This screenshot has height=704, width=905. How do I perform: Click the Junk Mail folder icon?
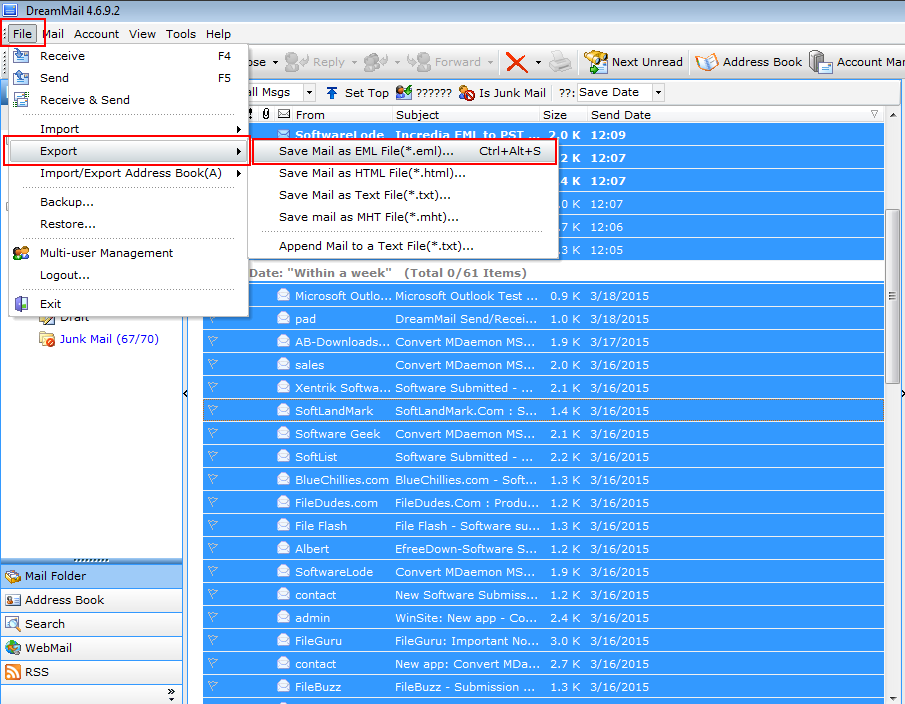click(47, 339)
